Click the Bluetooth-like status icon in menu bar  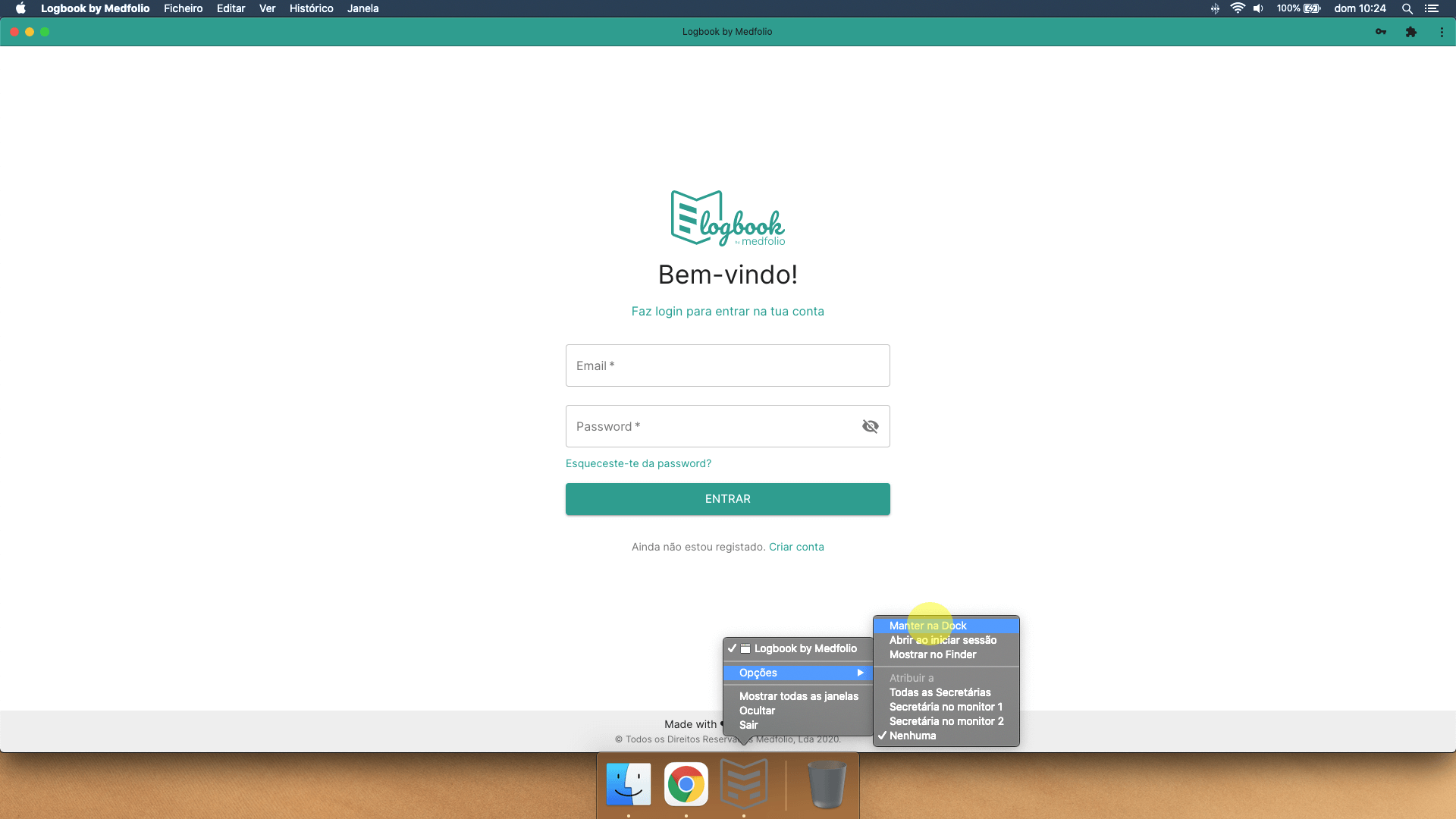click(1215, 8)
